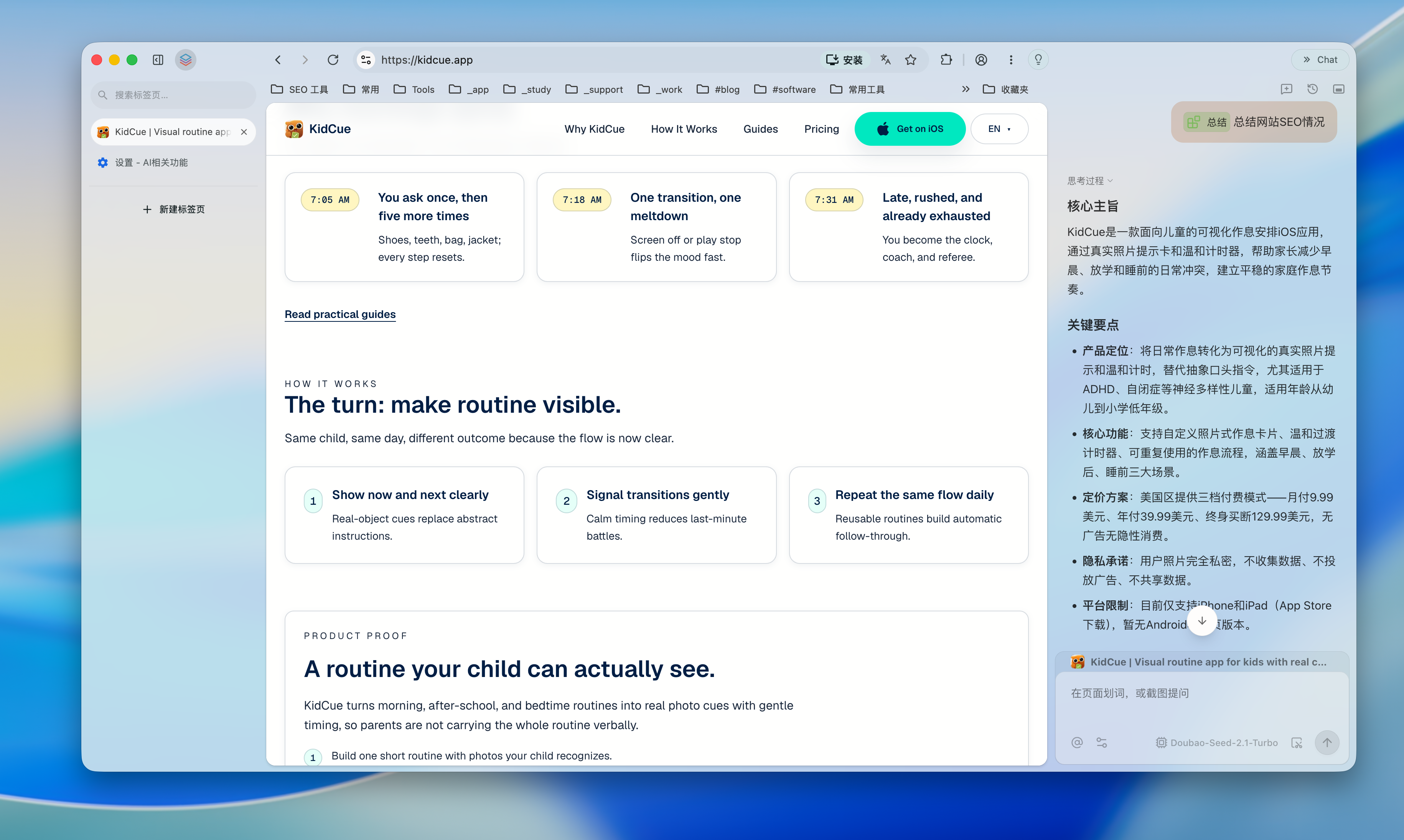The image size is (1404, 840).
Task: Open the _study bookmark folder
Action: [x=527, y=89]
